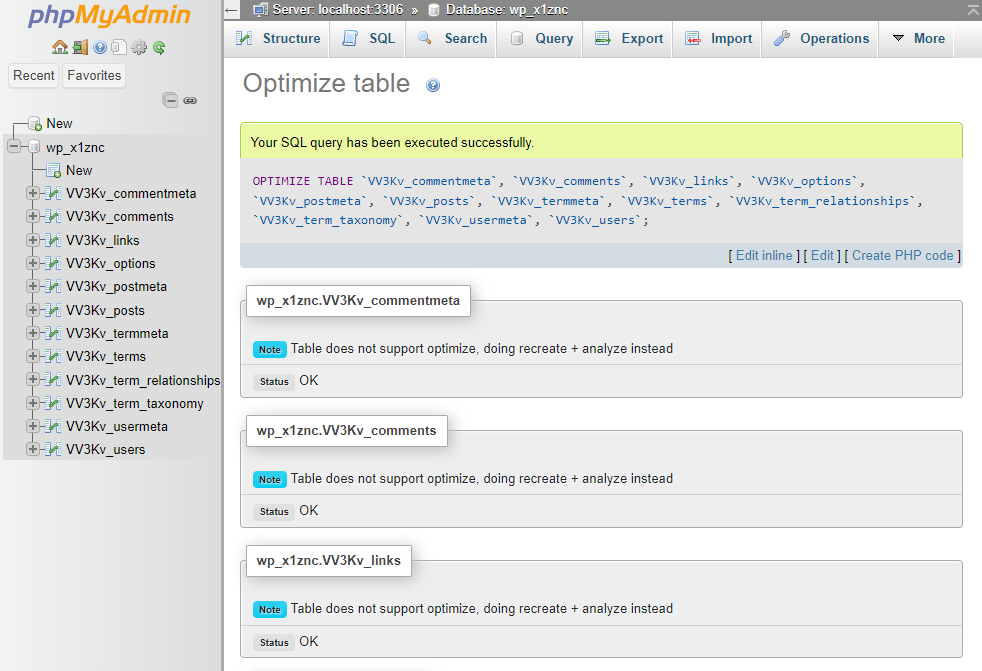Expand the VV3Kv_commentmeta table node

tap(32, 193)
